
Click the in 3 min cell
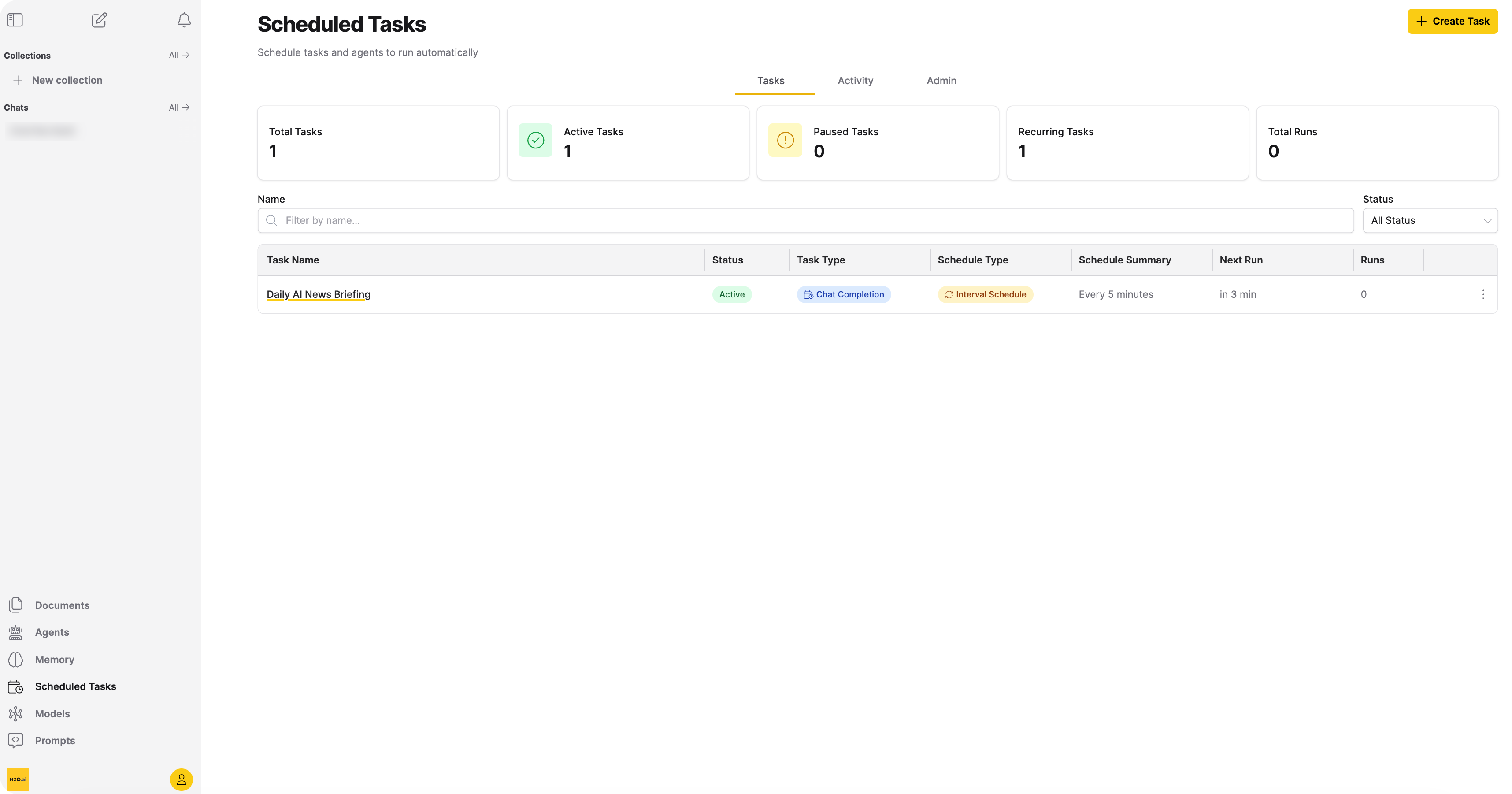tap(1238, 295)
